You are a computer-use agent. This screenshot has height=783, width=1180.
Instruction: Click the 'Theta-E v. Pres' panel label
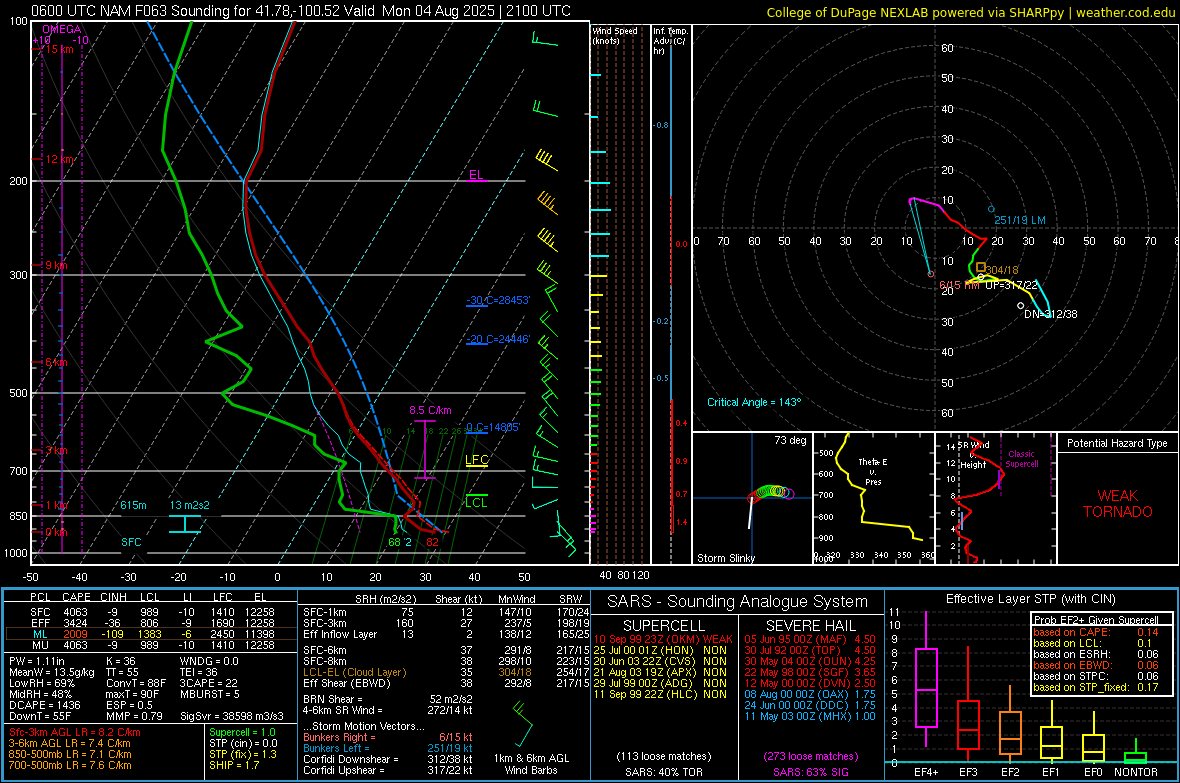click(x=872, y=471)
